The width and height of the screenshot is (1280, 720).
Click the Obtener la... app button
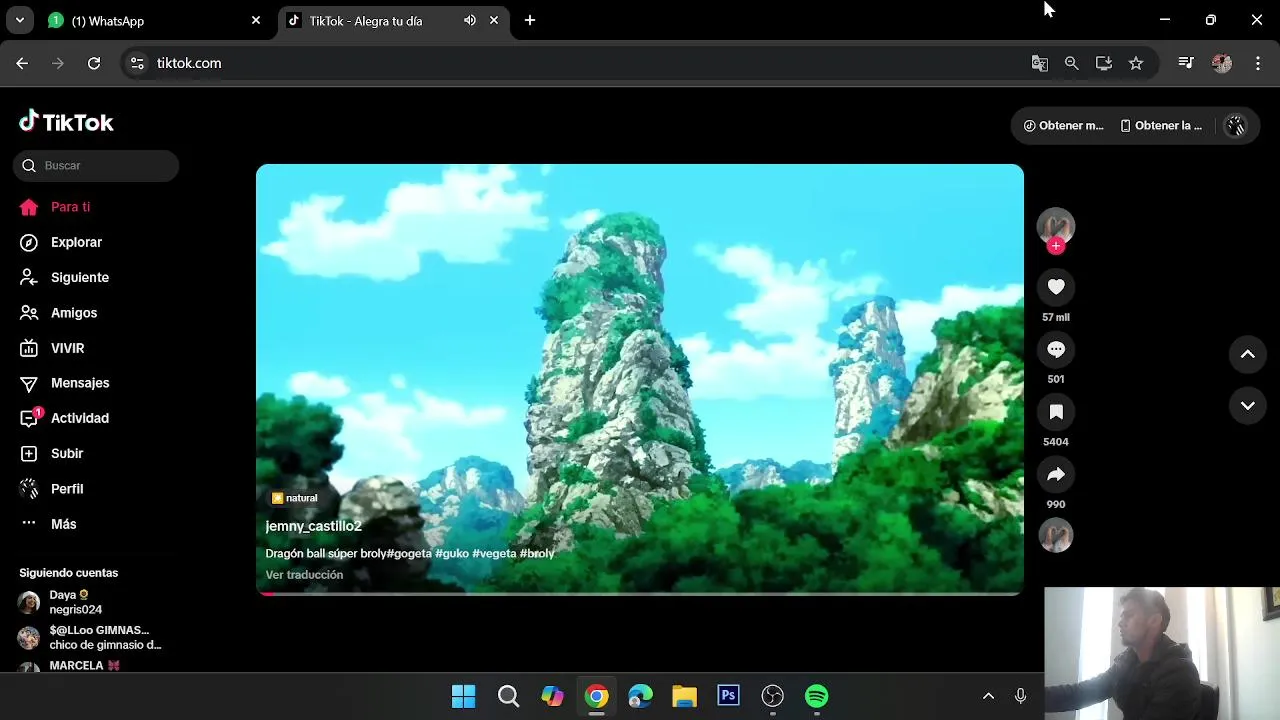(1161, 126)
